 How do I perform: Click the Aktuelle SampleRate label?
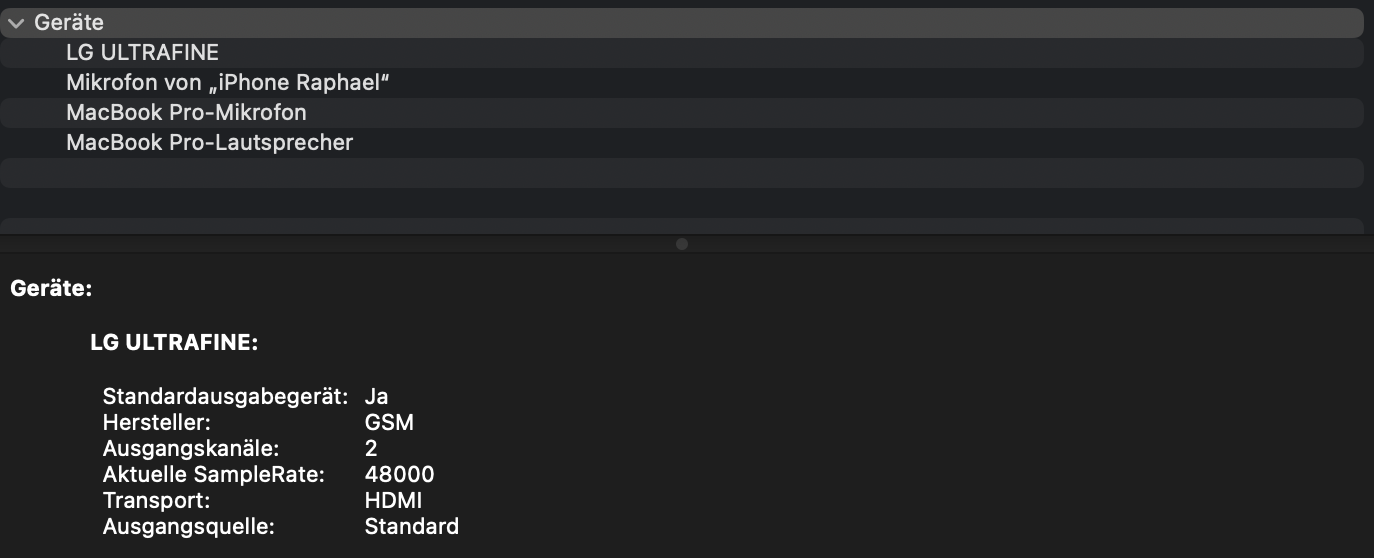tap(213, 474)
